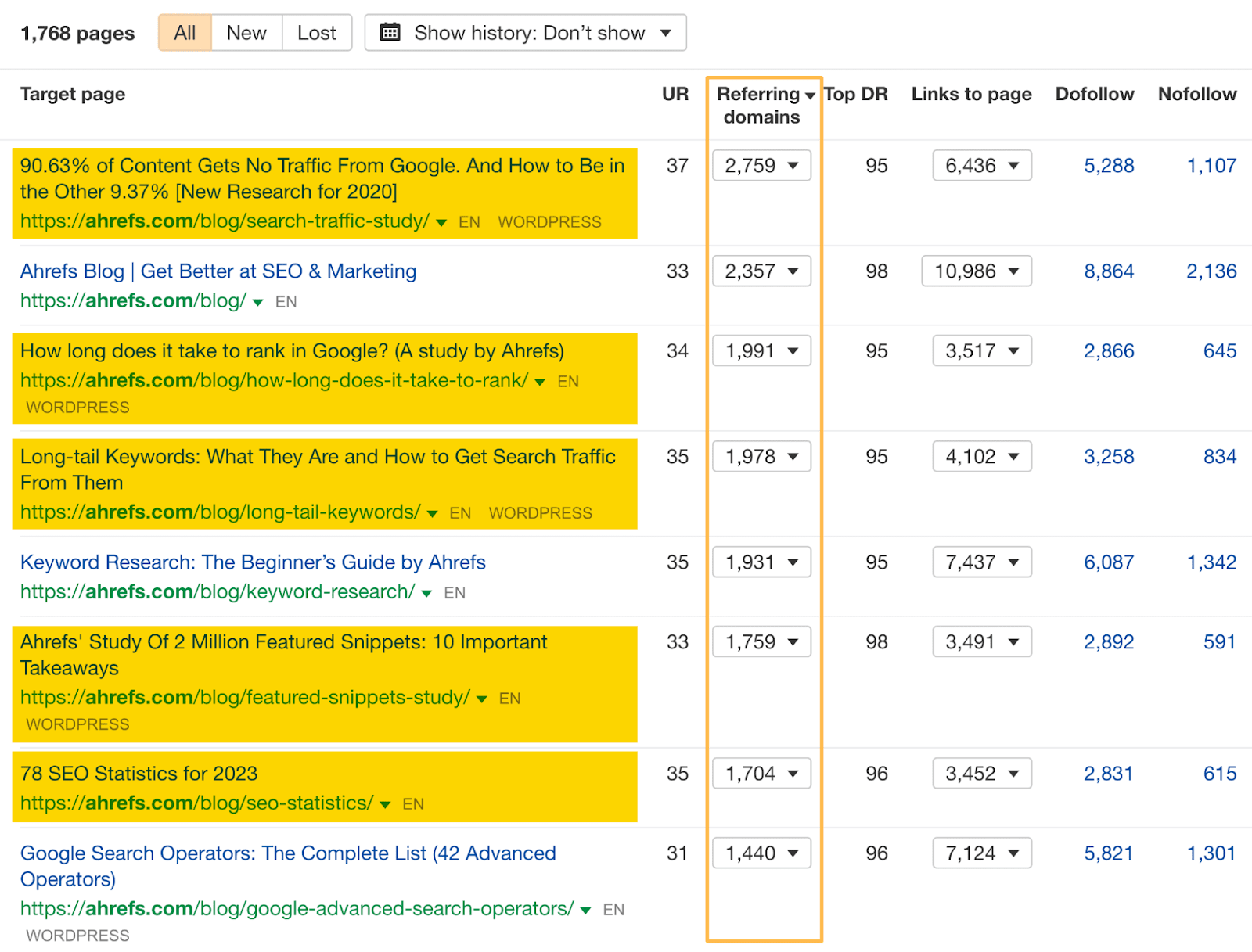
Task: Select the New pages filter
Action: pos(246,32)
